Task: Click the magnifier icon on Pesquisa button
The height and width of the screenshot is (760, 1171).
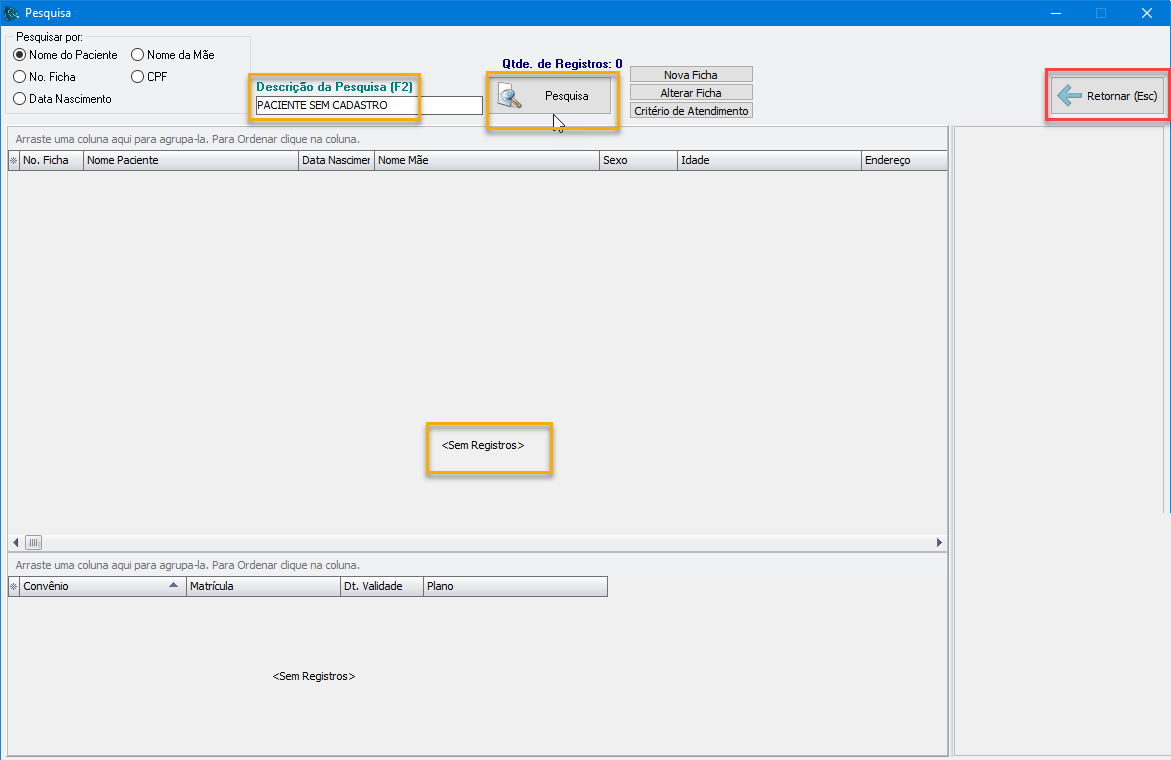Action: click(511, 97)
